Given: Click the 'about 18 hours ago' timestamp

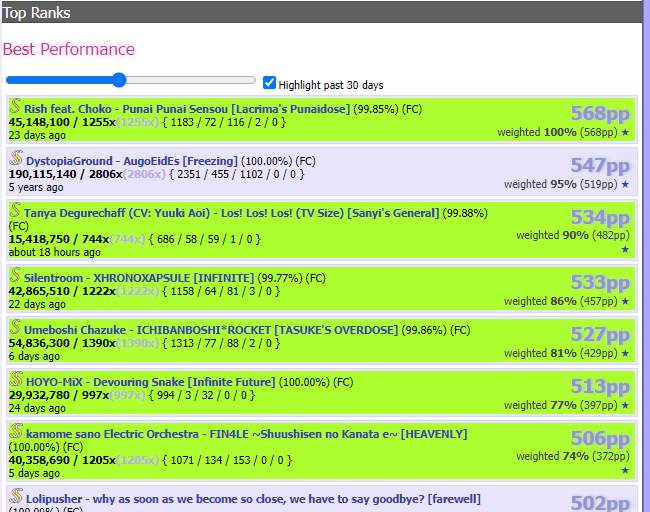Looking at the screenshot, I should (55, 252).
